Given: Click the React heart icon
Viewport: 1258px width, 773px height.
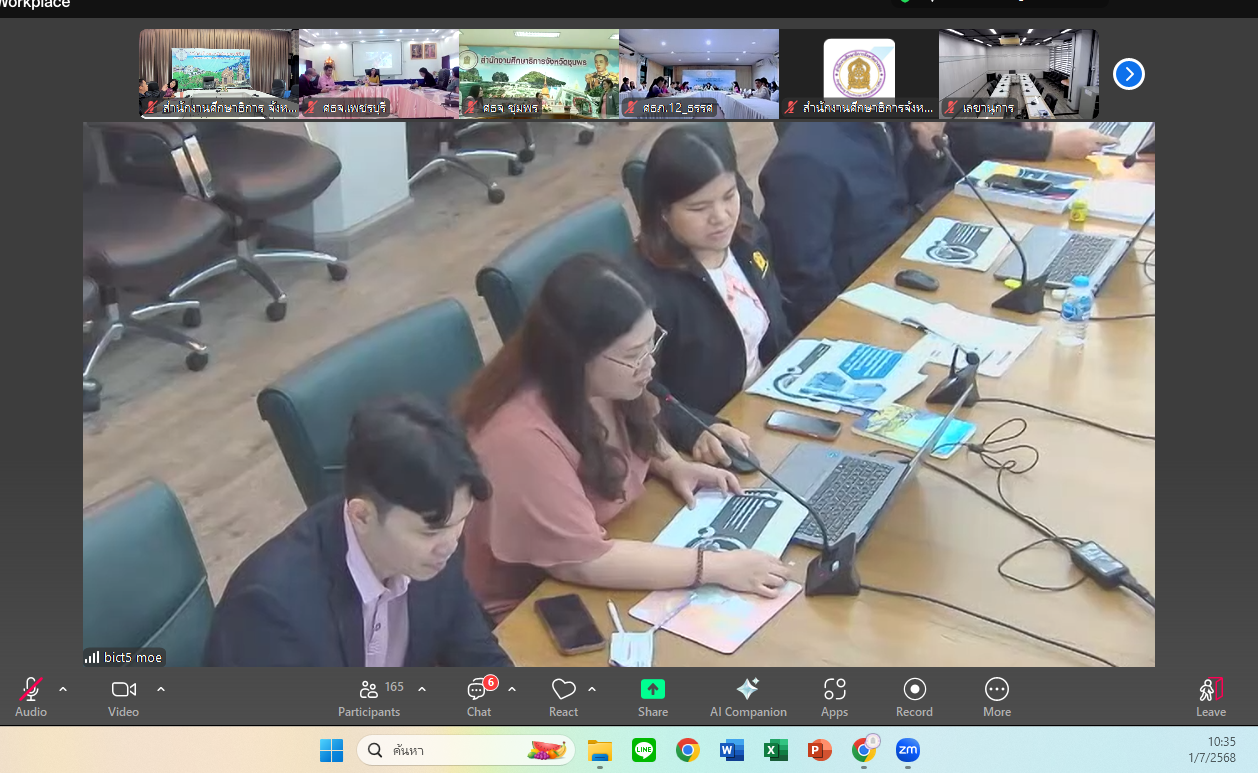Looking at the screenshot, I should pyautogui.click(x=563, y=696).
